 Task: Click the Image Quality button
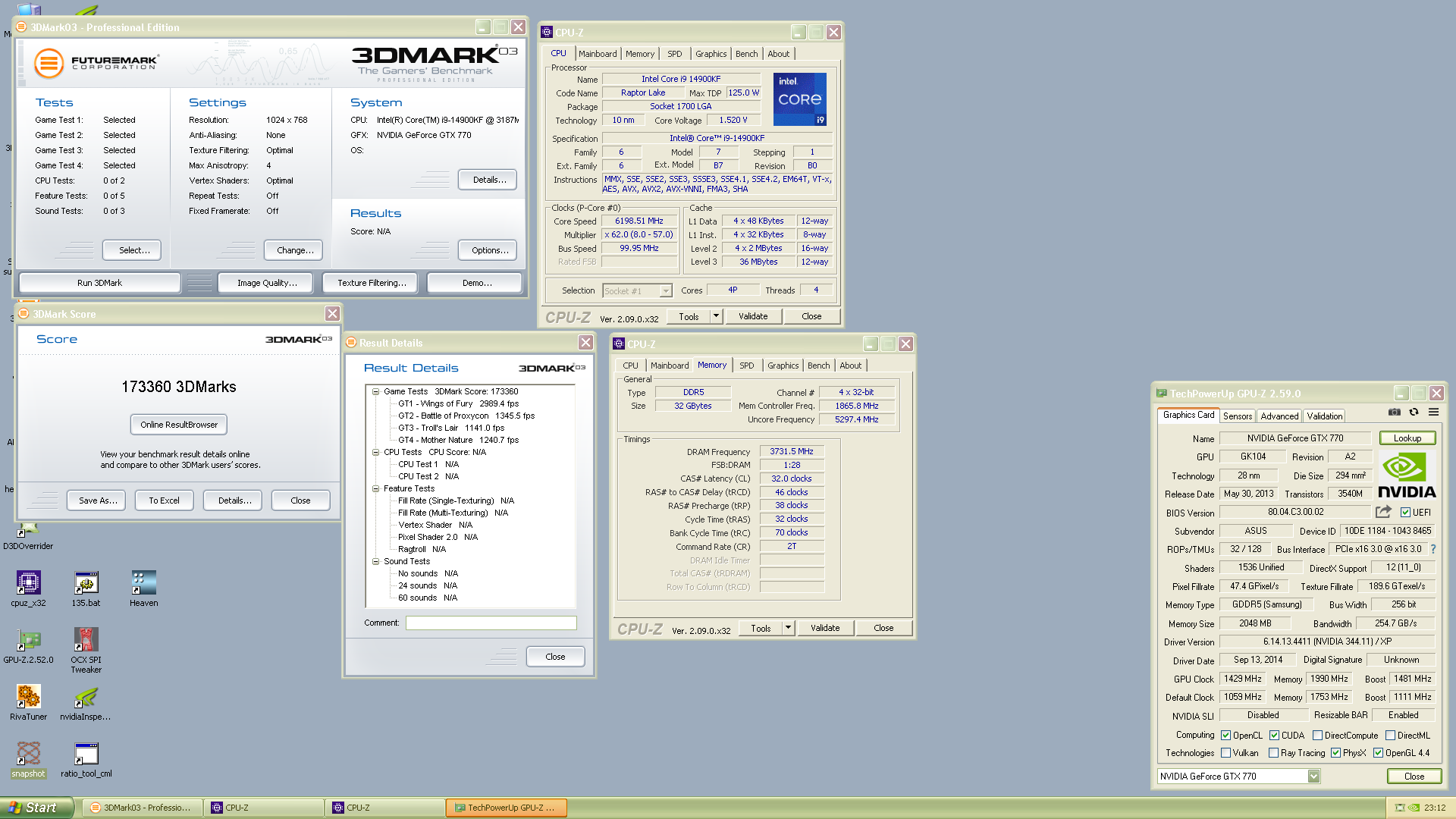267,283
